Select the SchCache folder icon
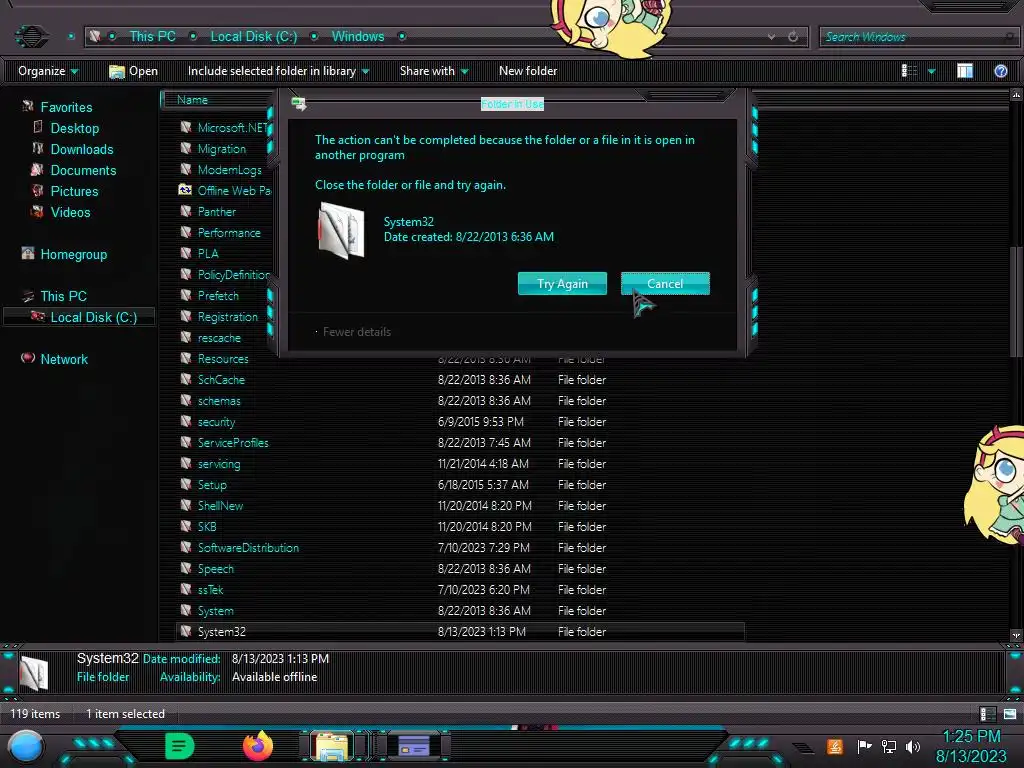 click(x=185, y=379)
